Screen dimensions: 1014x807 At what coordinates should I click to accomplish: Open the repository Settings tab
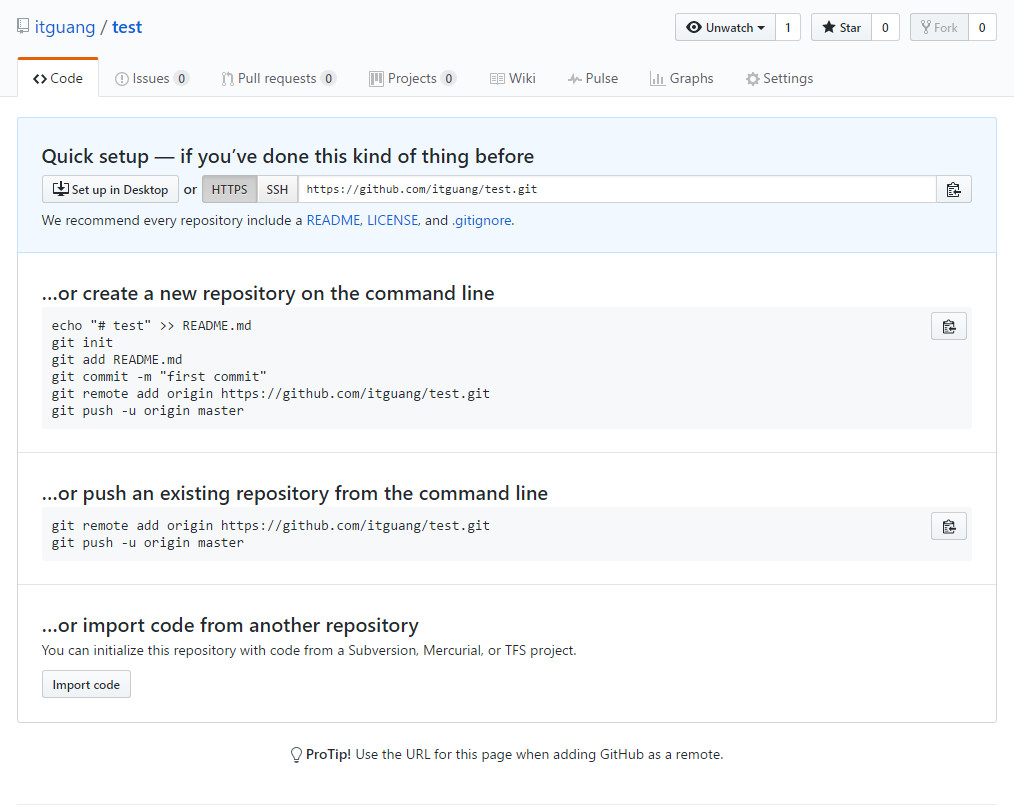pos(779,78)
